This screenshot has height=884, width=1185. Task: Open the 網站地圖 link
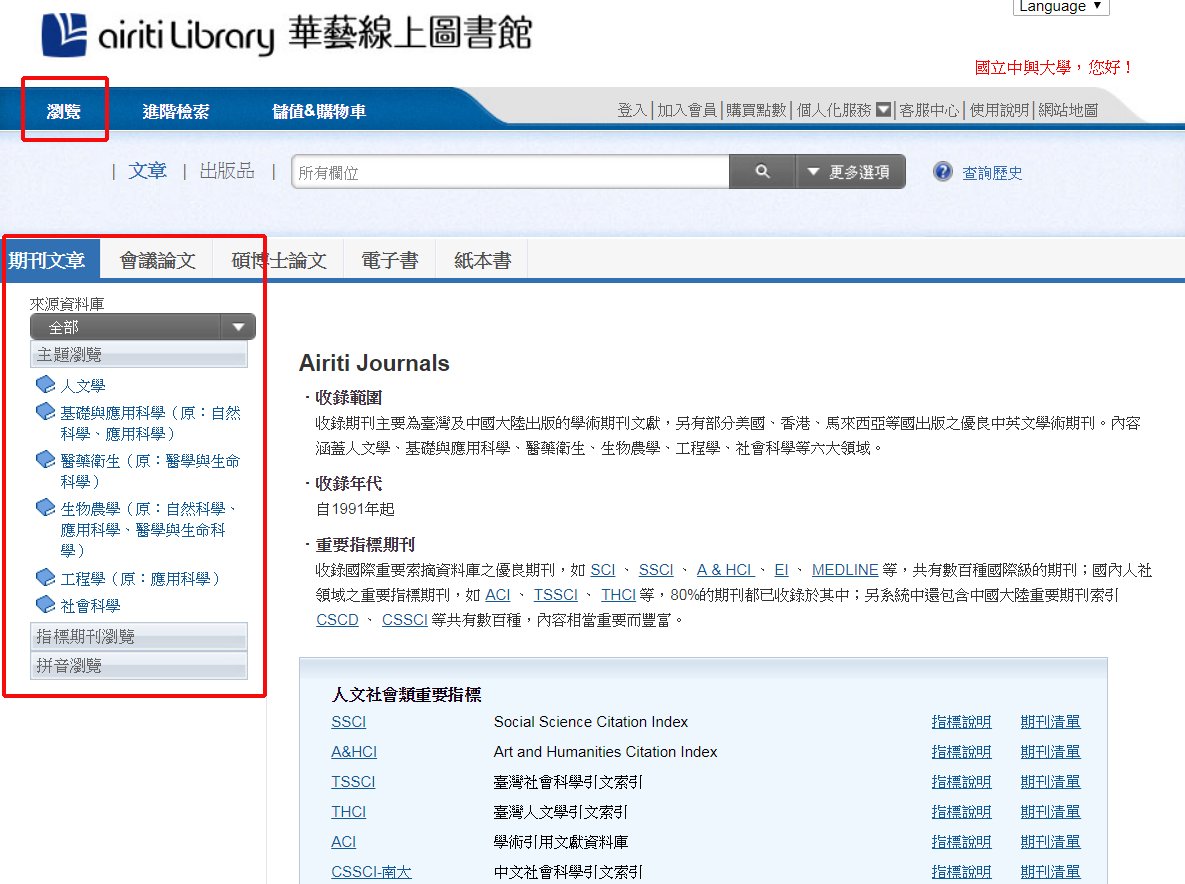coord(1068,110)
